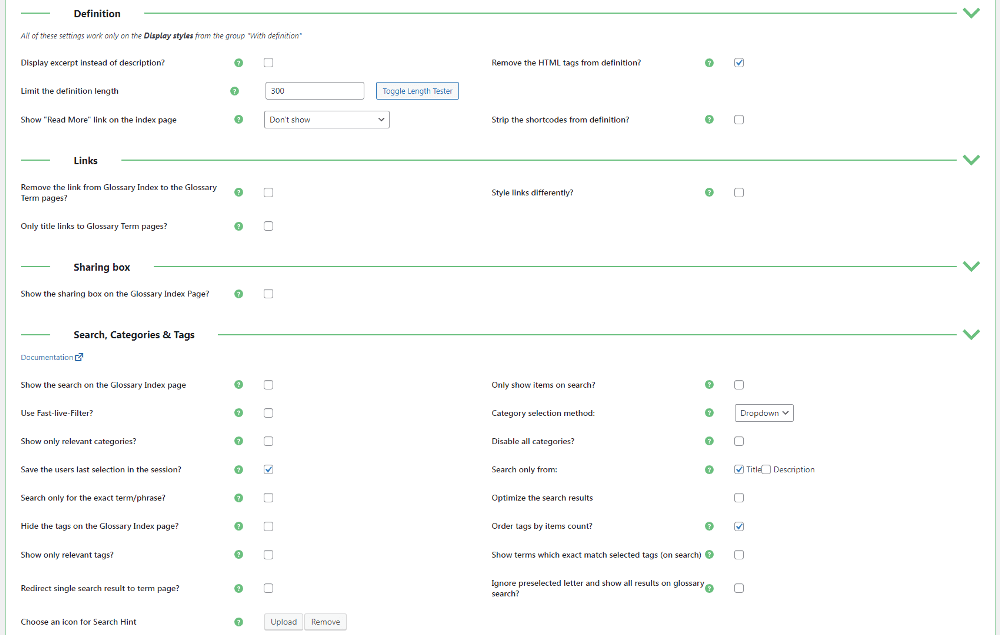Viewport: 1000px width, 635px height.
Task: Click help icon for Category selection method
Action: click(x=709, y=413)
